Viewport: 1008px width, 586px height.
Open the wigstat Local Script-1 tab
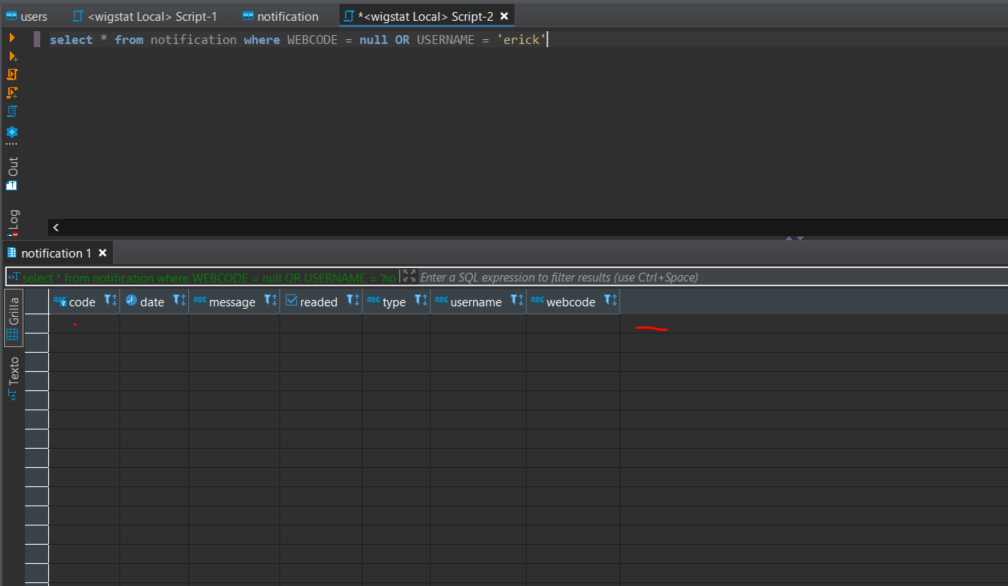pyautogui.click(x=145, y=16)
